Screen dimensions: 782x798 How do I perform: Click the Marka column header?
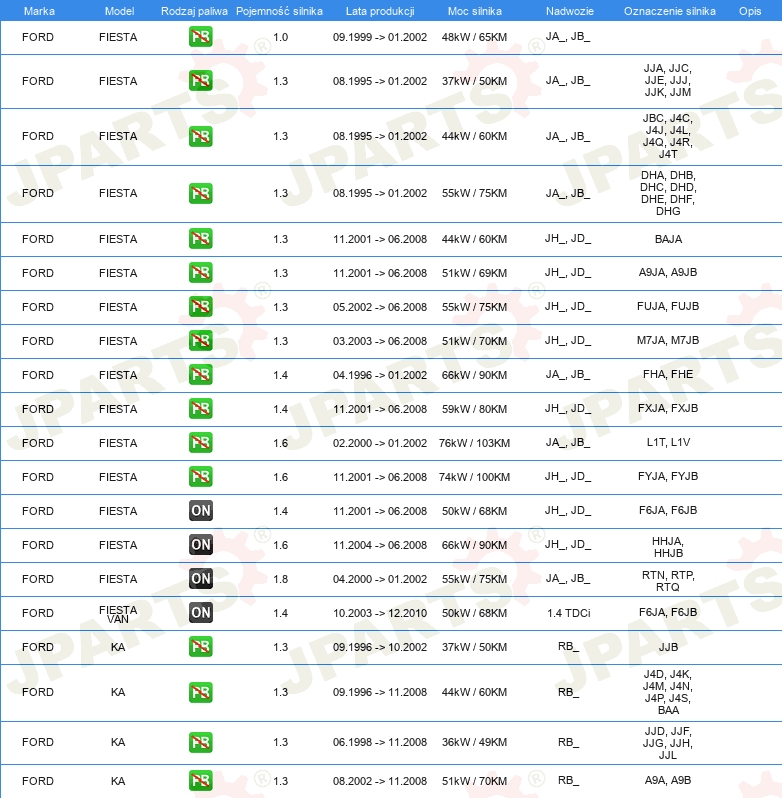click(39, 11)
